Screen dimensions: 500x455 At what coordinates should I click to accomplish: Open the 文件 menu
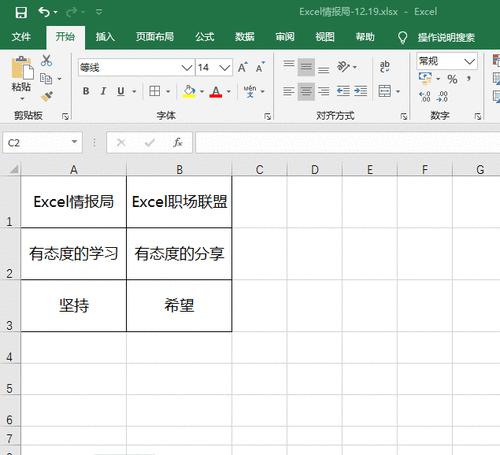(x=21, y=37)
